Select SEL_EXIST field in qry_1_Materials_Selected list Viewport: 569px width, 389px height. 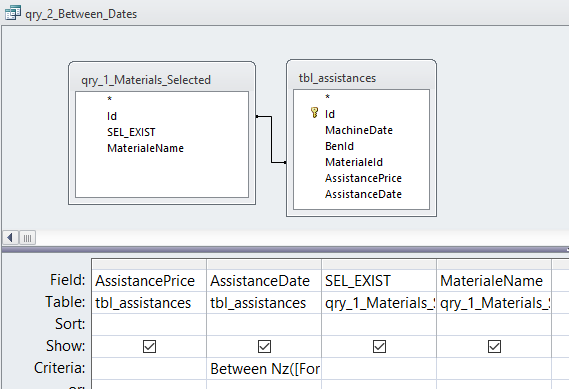click(x=131, y=132)
